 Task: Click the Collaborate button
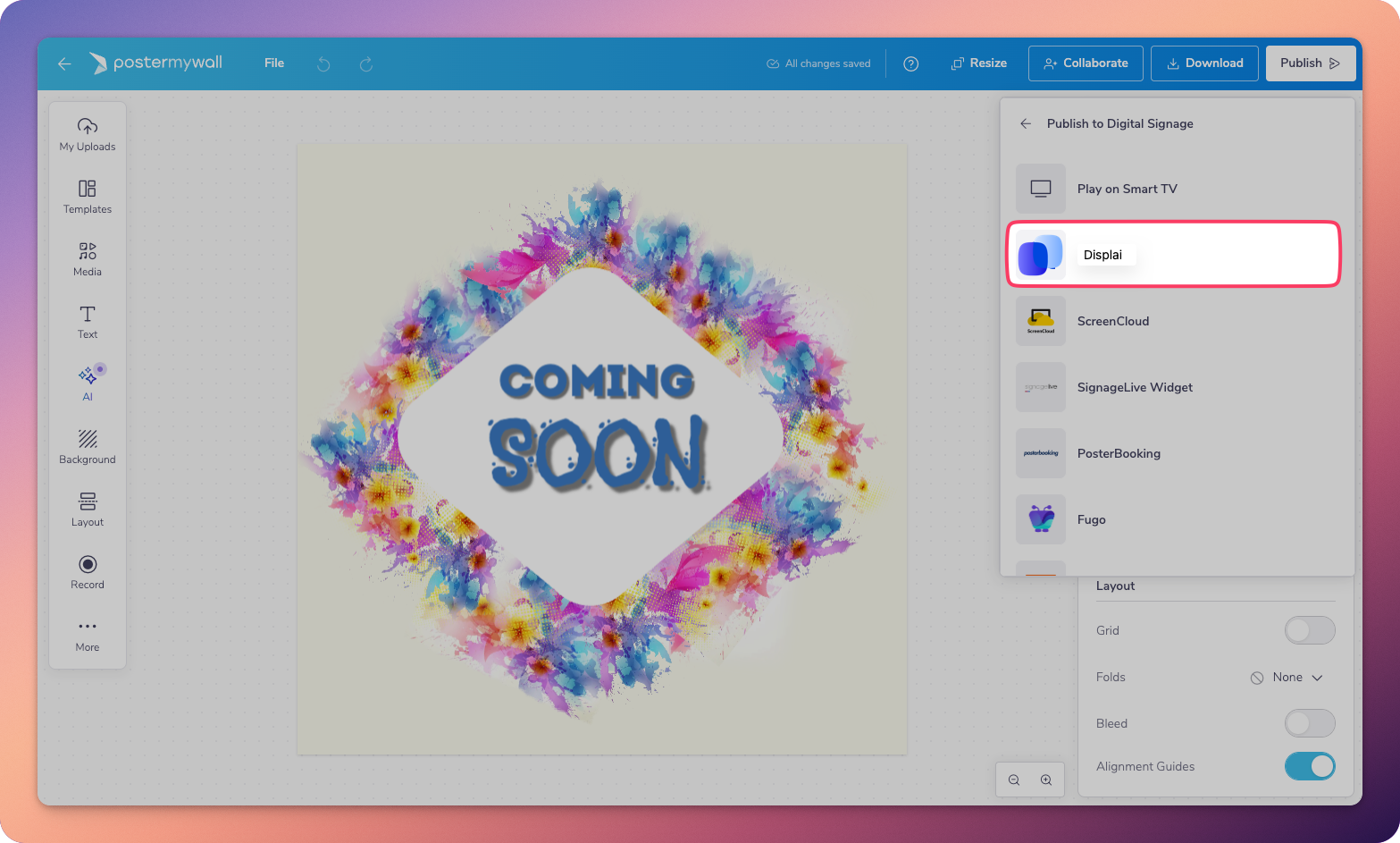point(1086,63)
